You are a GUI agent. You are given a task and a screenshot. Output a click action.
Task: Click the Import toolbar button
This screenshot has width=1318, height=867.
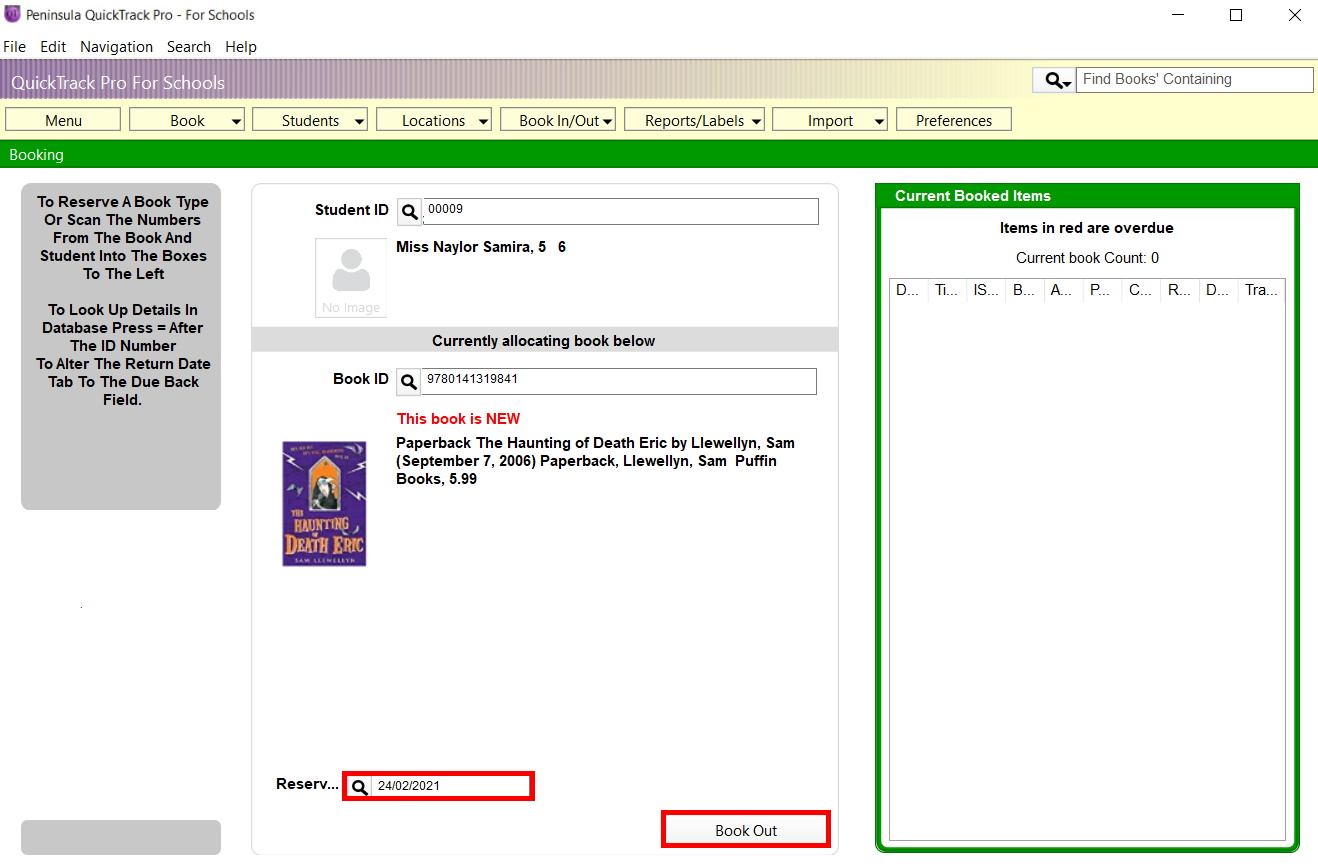(831, 120)
